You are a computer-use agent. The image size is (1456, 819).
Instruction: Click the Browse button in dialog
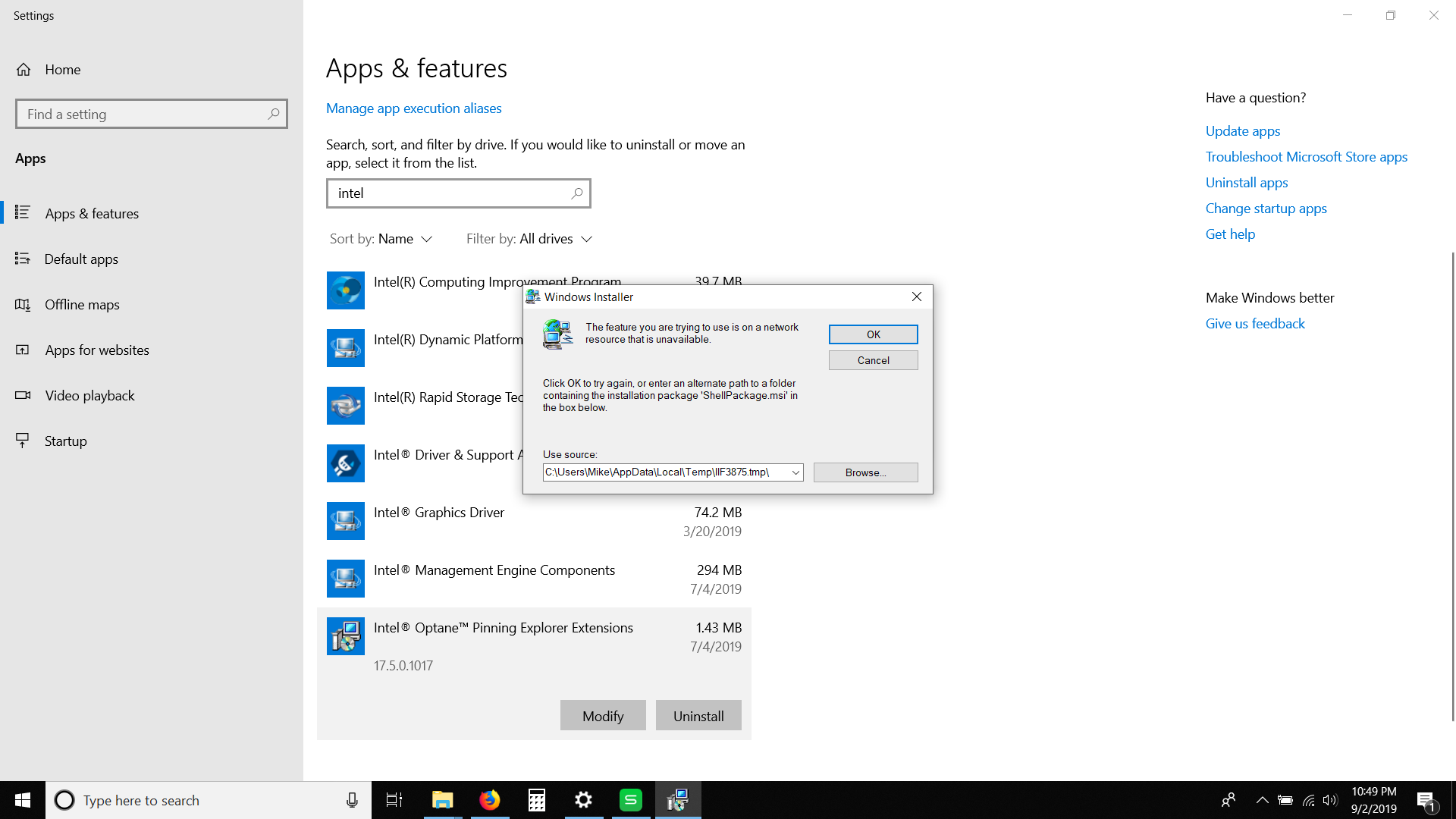(865, 472)
